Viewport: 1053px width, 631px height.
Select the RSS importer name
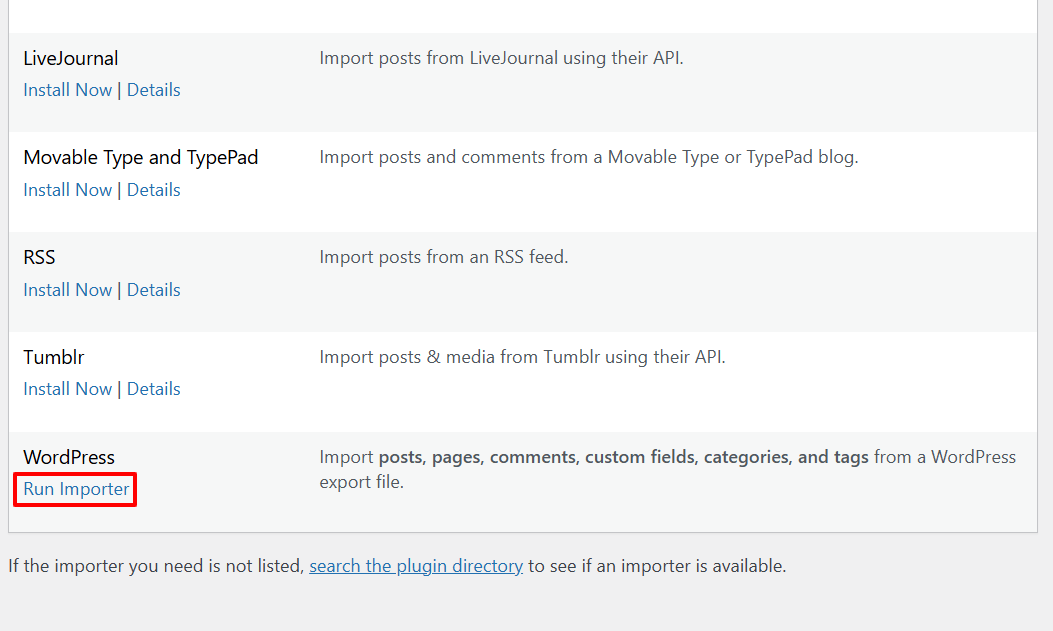pos(39,258)
